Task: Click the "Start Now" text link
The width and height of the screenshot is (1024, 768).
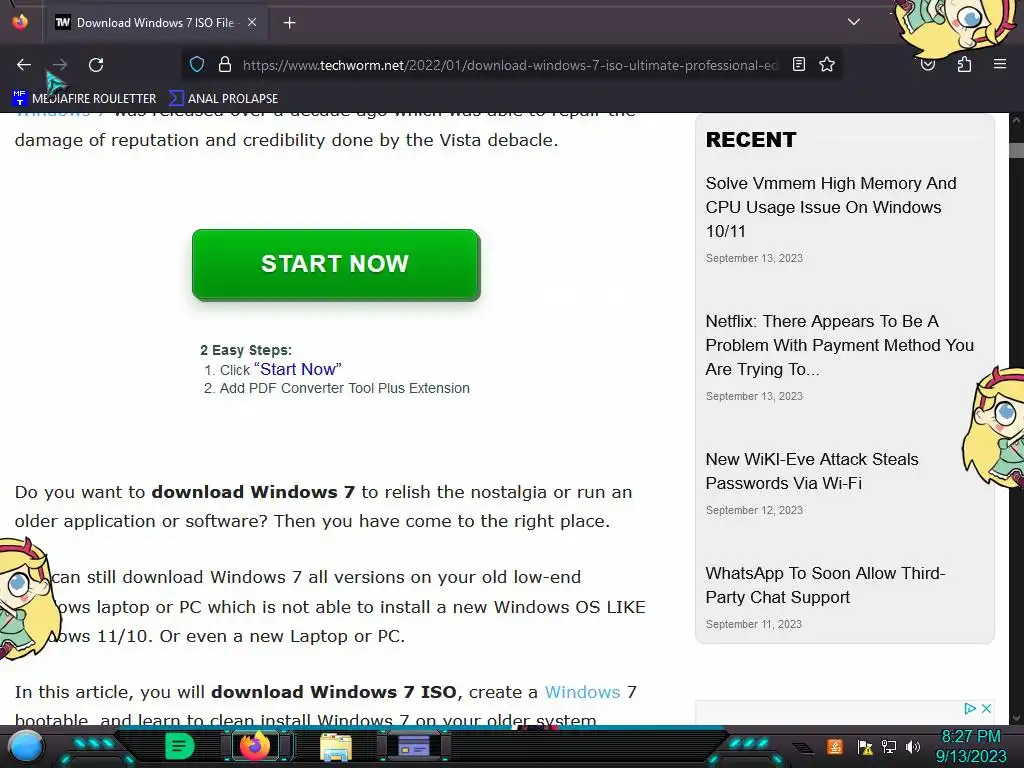Action: point(297,369)
